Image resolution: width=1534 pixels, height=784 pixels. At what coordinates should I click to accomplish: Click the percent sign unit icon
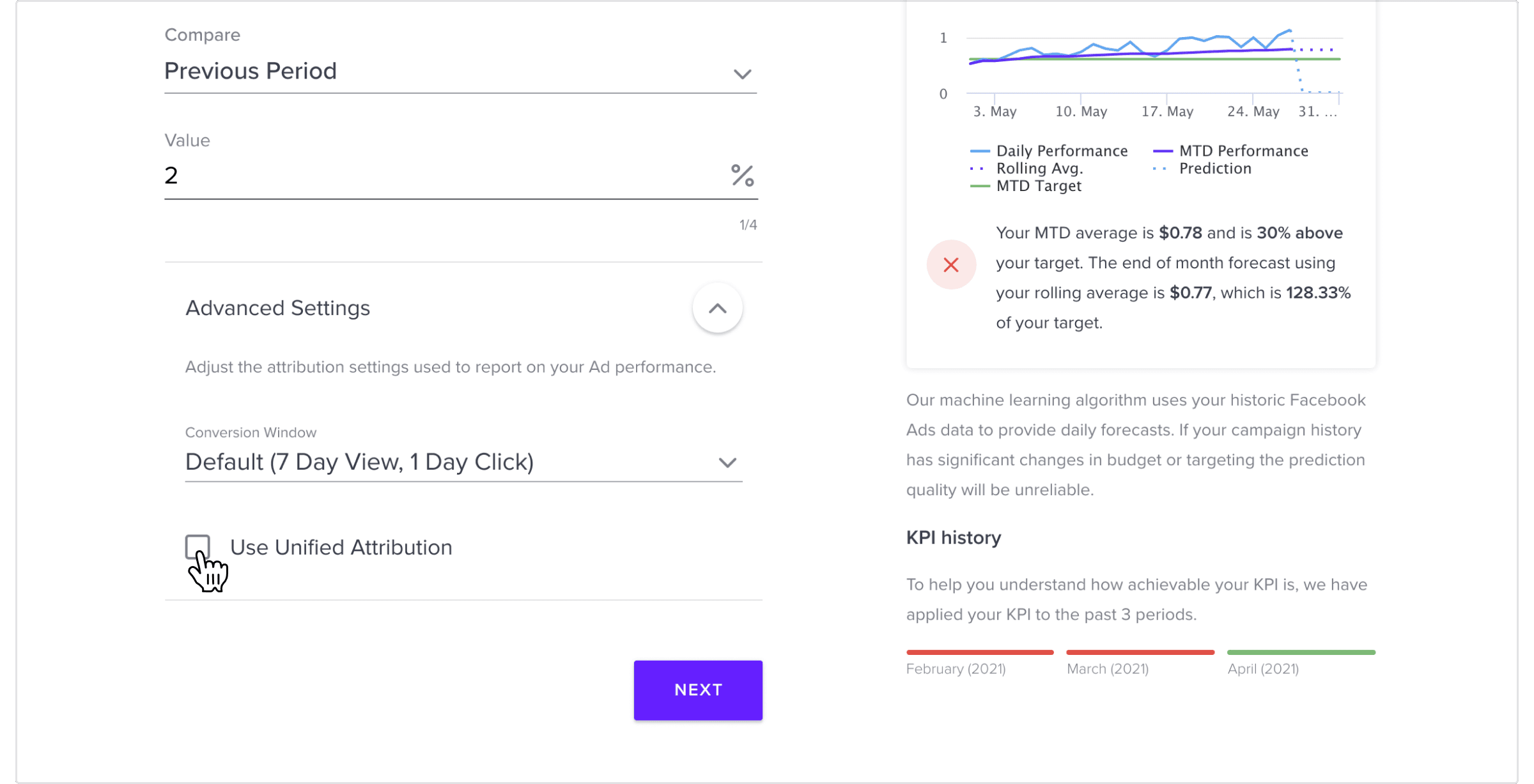pos(742,175)
